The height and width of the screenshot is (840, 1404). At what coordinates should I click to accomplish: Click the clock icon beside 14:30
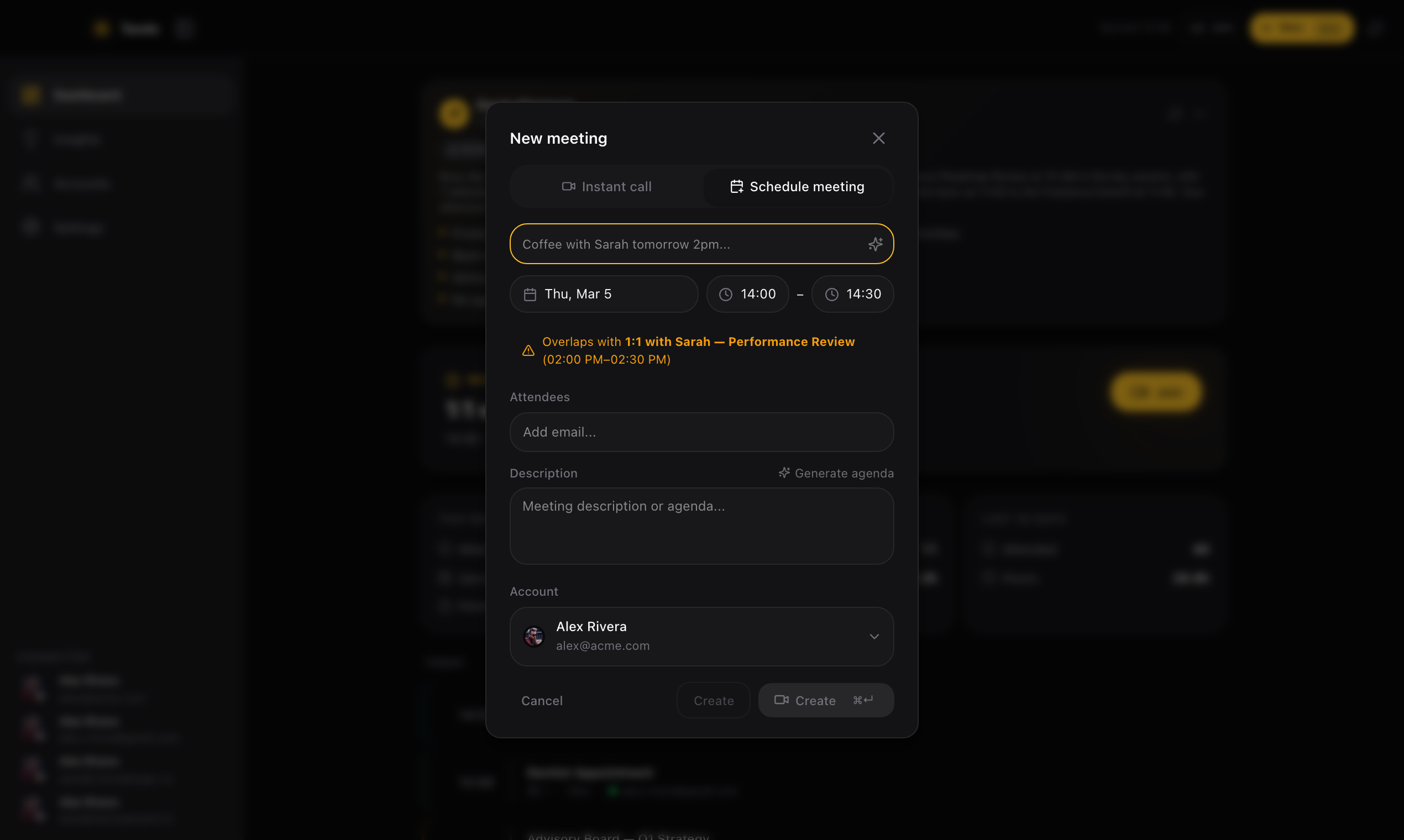(832, 294)
